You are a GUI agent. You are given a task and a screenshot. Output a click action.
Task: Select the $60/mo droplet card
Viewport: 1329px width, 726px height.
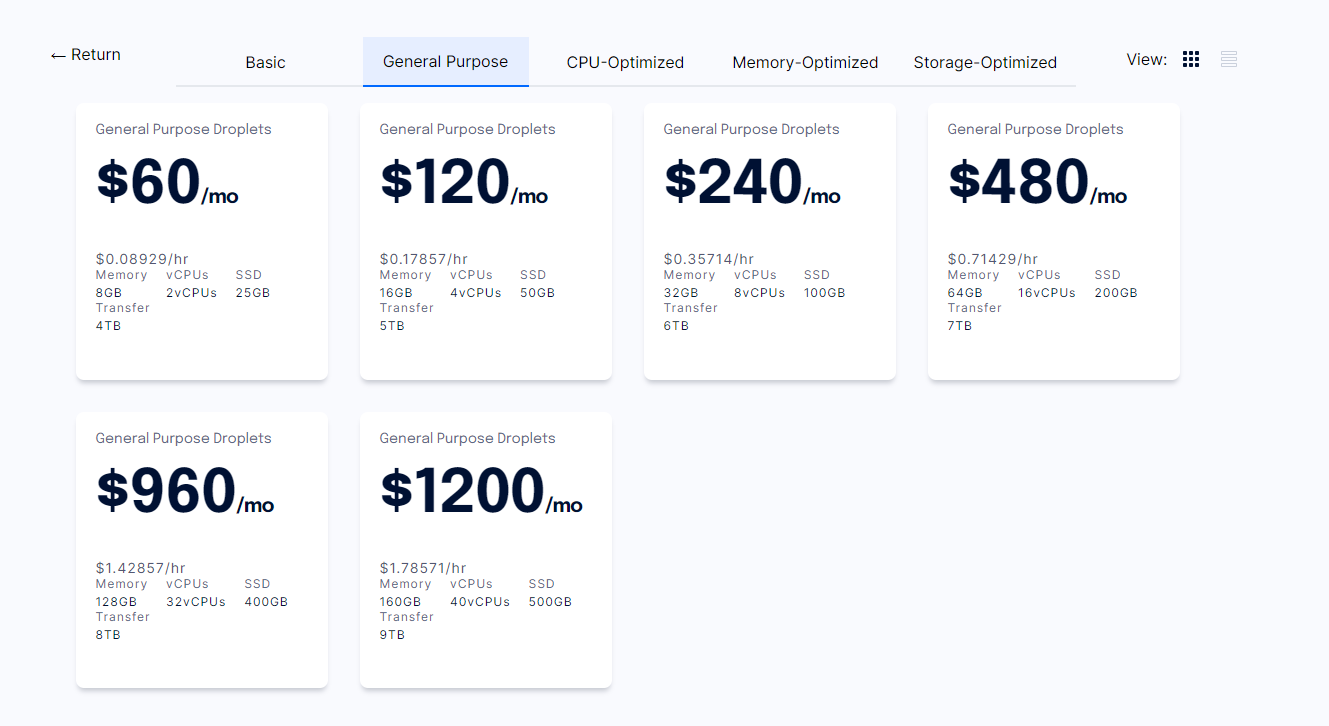coord(202,241)
